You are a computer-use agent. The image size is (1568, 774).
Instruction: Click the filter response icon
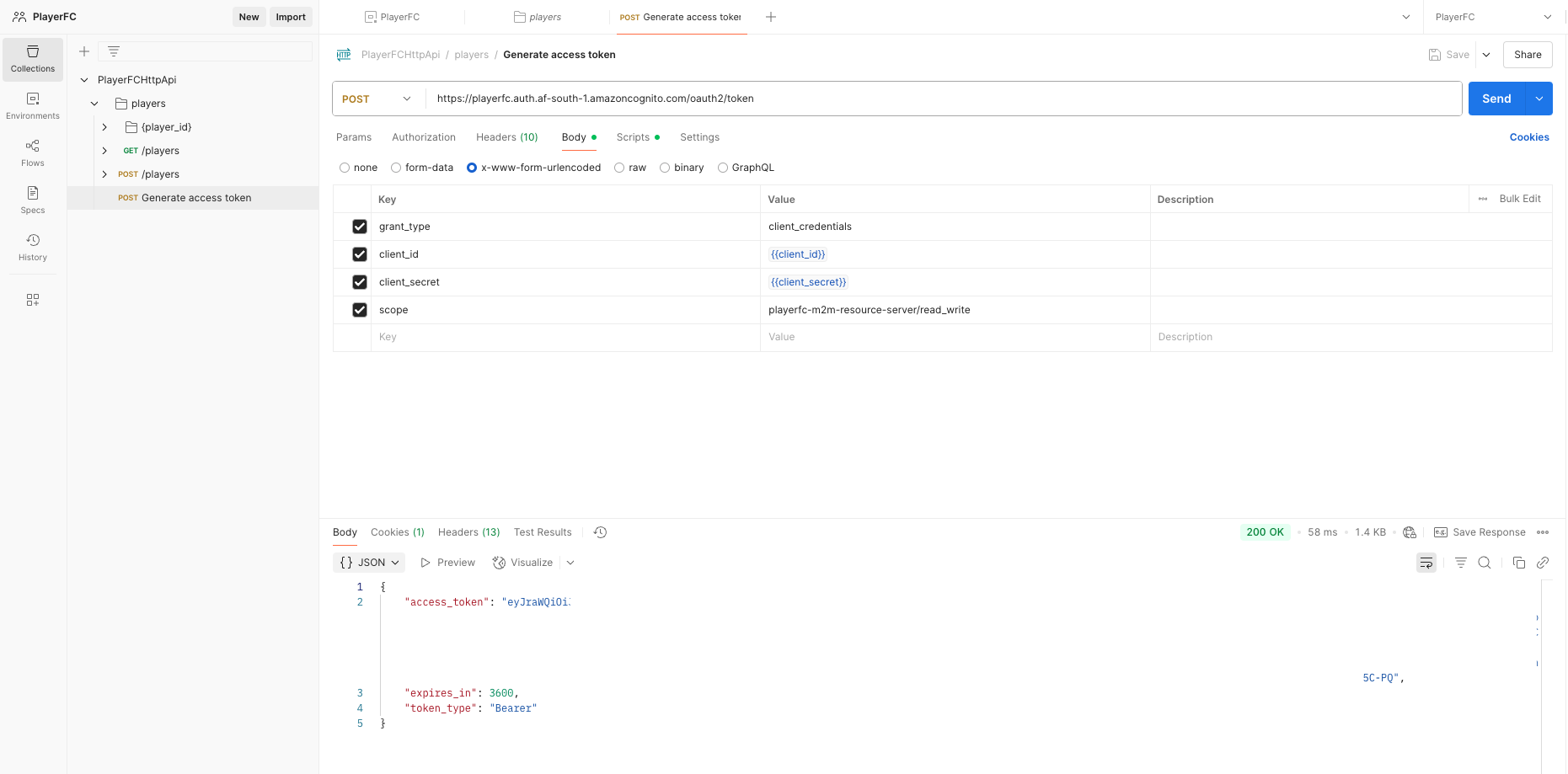pos(1461,563)
